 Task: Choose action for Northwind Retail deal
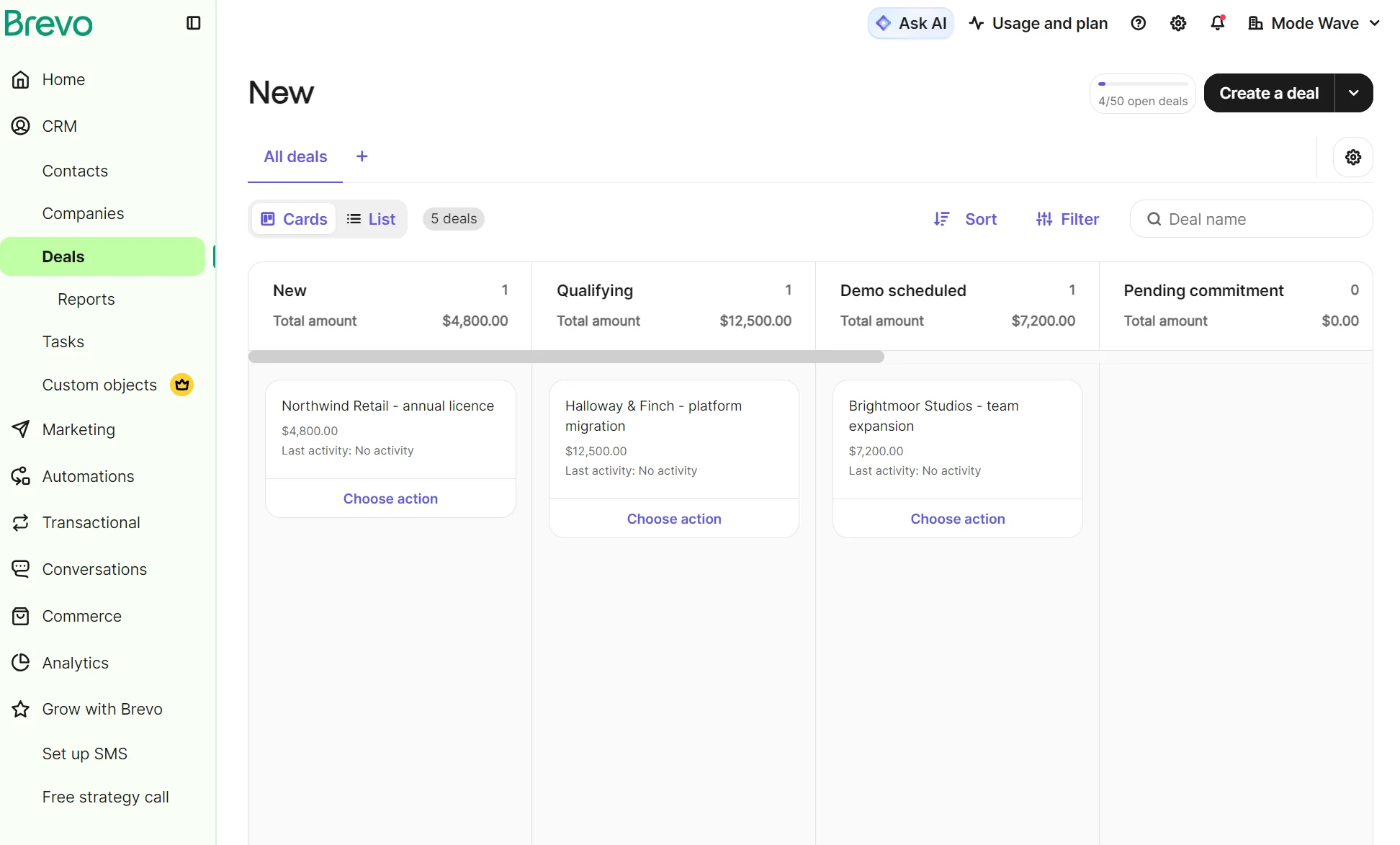click(390, 498)
